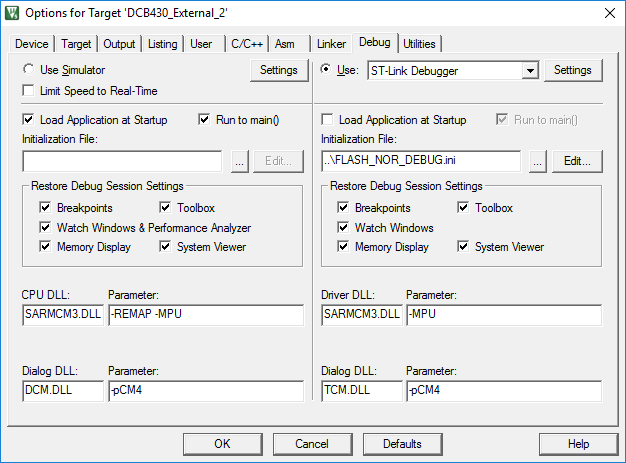Viewport: 626px width, 463px height.
Task: Toggle simulator Breakpoints checkbox
Action: [x=45, y=208]
